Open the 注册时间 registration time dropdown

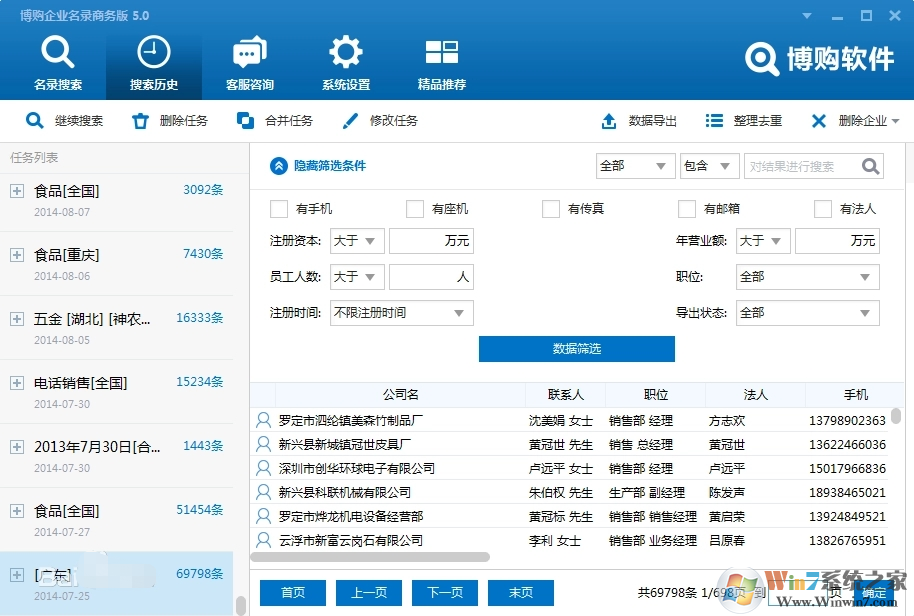[400, 312]
